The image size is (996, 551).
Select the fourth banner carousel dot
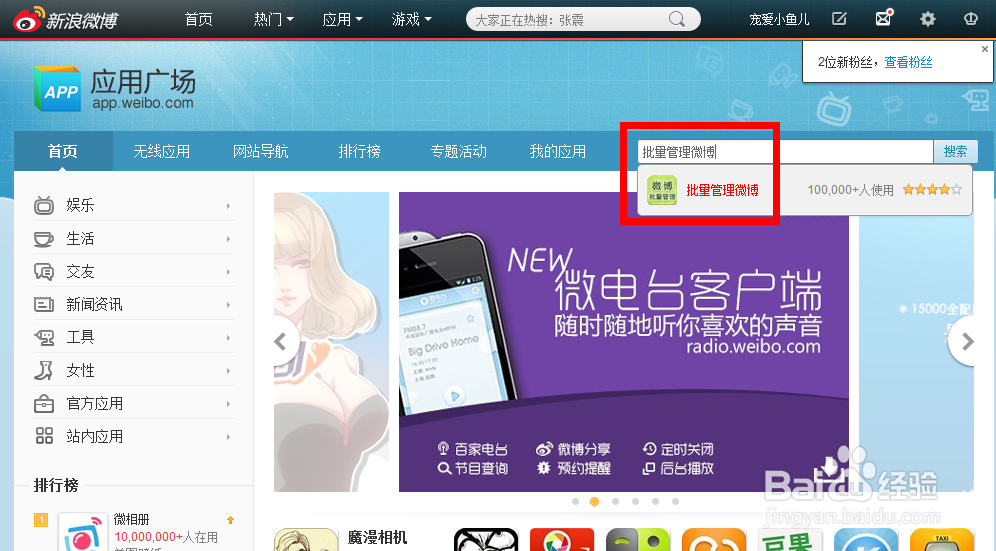pyautogui.click(x=635, y=501)
